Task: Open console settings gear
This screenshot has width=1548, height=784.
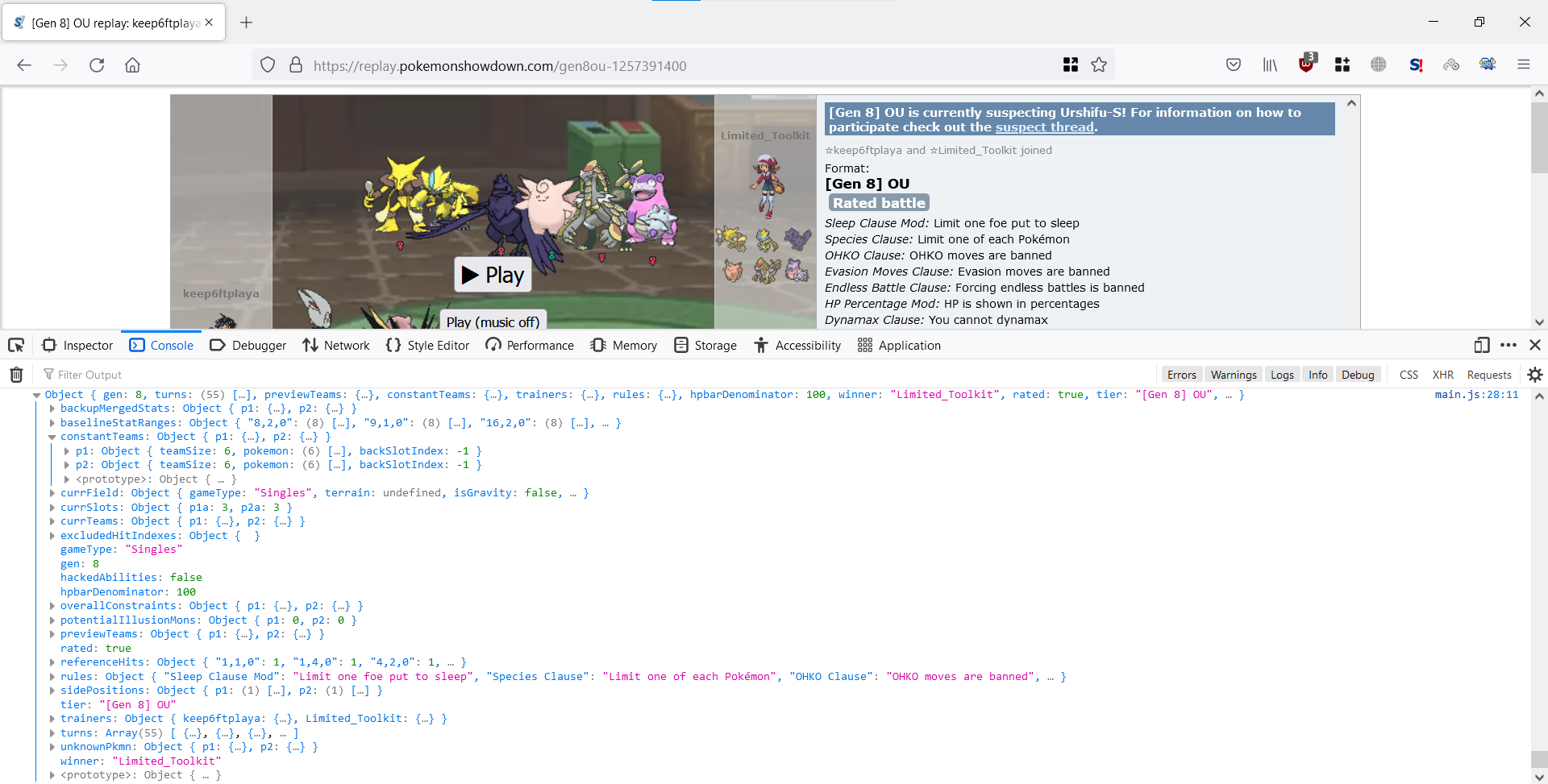Action: (1535, 375)
